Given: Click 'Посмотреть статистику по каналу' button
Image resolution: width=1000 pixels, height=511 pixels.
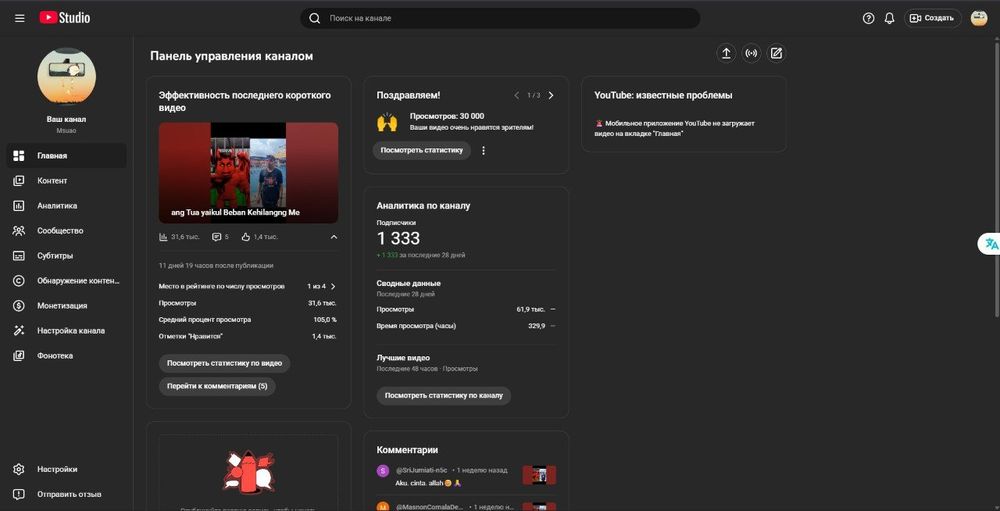Looking at the screenshot, I should [x=444, y=396].
